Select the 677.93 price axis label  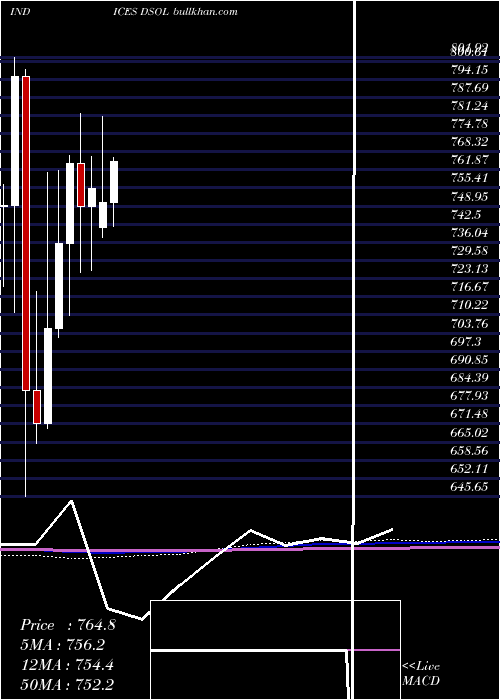pyautogui.click(x=470, y=396)
